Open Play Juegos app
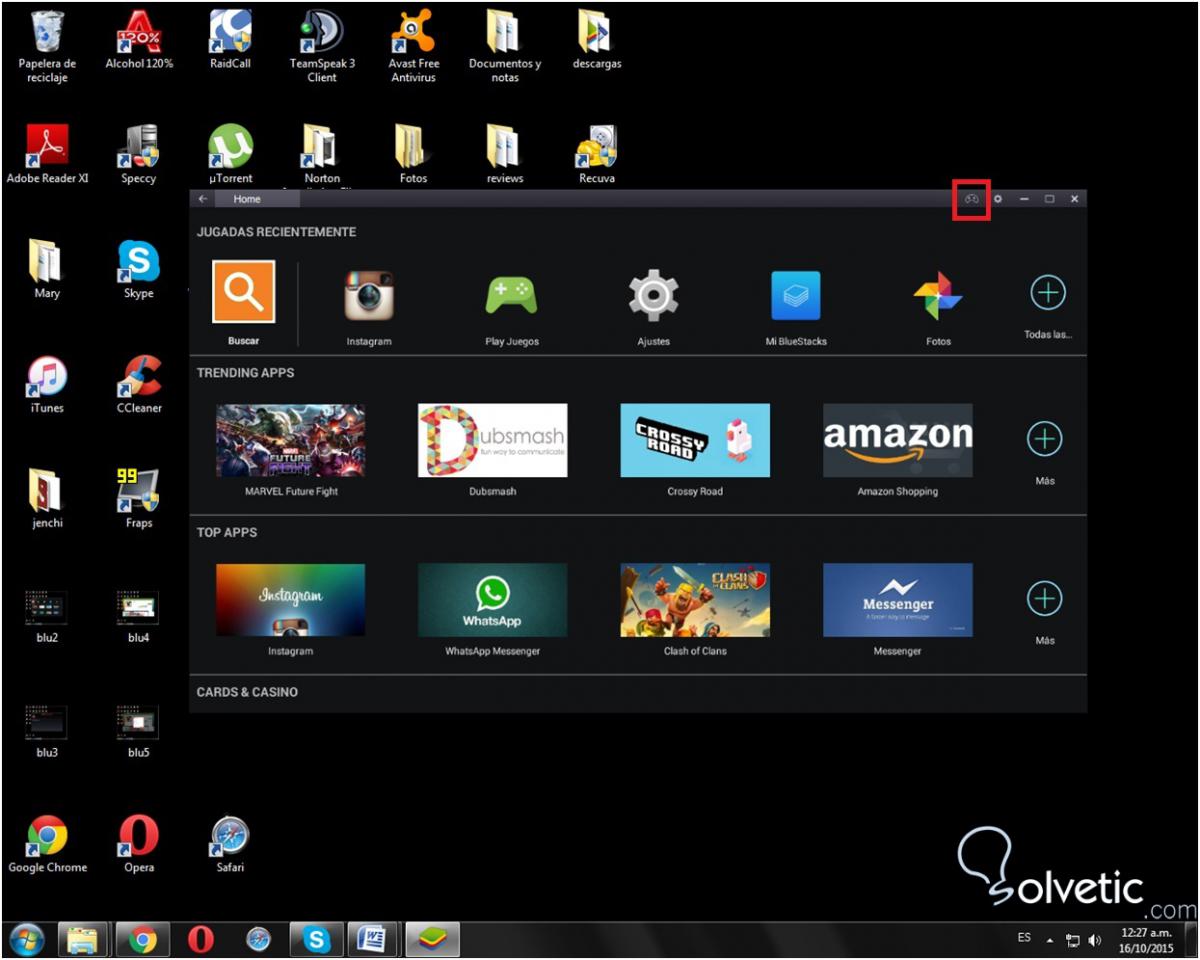The image size is (1200, 960). pyautogui.click(x=512, y=295)
